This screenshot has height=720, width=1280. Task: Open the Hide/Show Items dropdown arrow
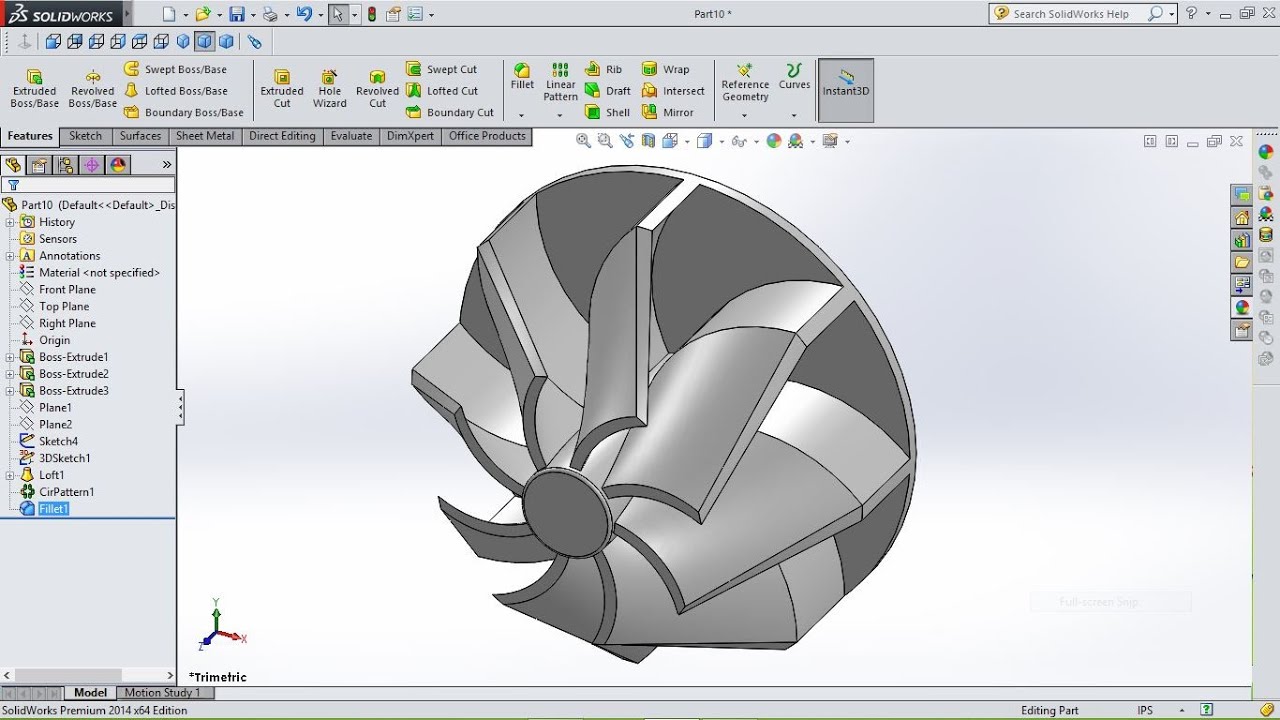755,142
